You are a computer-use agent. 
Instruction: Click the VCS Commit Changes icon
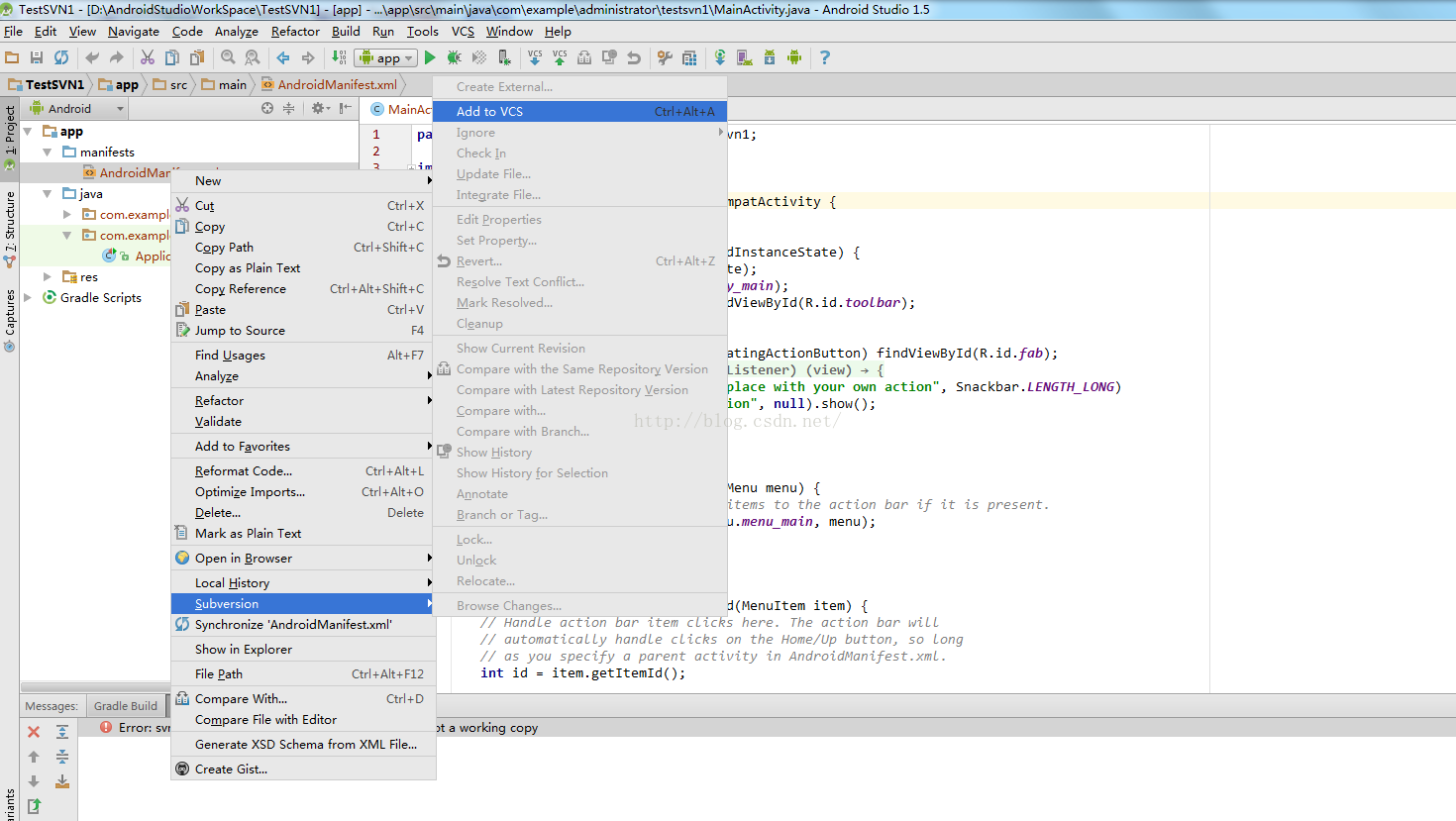(x=560, y=57)
